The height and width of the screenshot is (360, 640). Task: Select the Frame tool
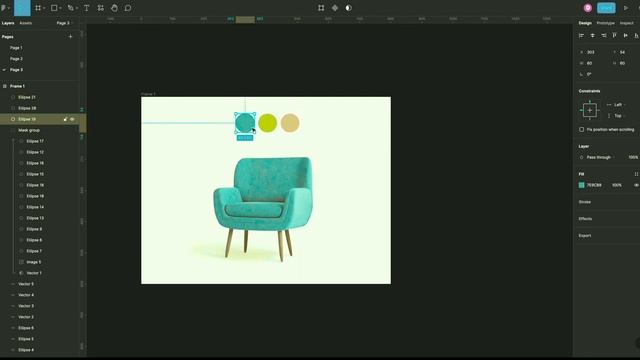click(38, 8)
